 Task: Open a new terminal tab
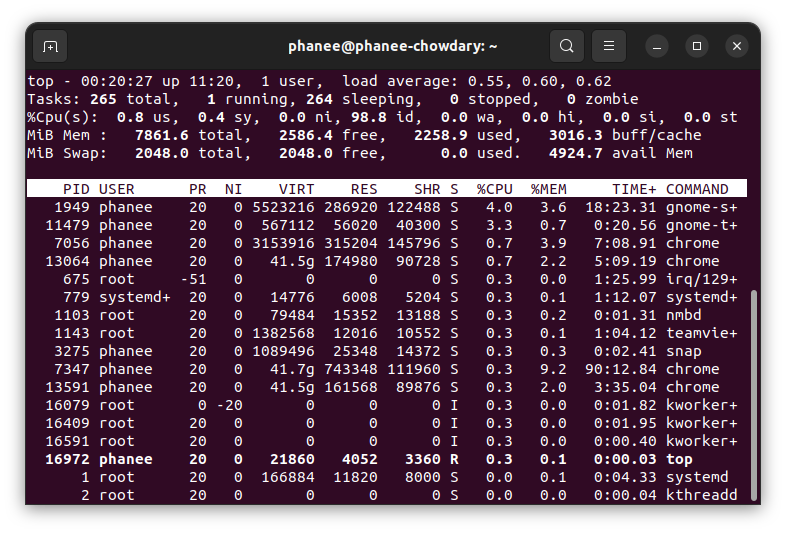[50, 47]
